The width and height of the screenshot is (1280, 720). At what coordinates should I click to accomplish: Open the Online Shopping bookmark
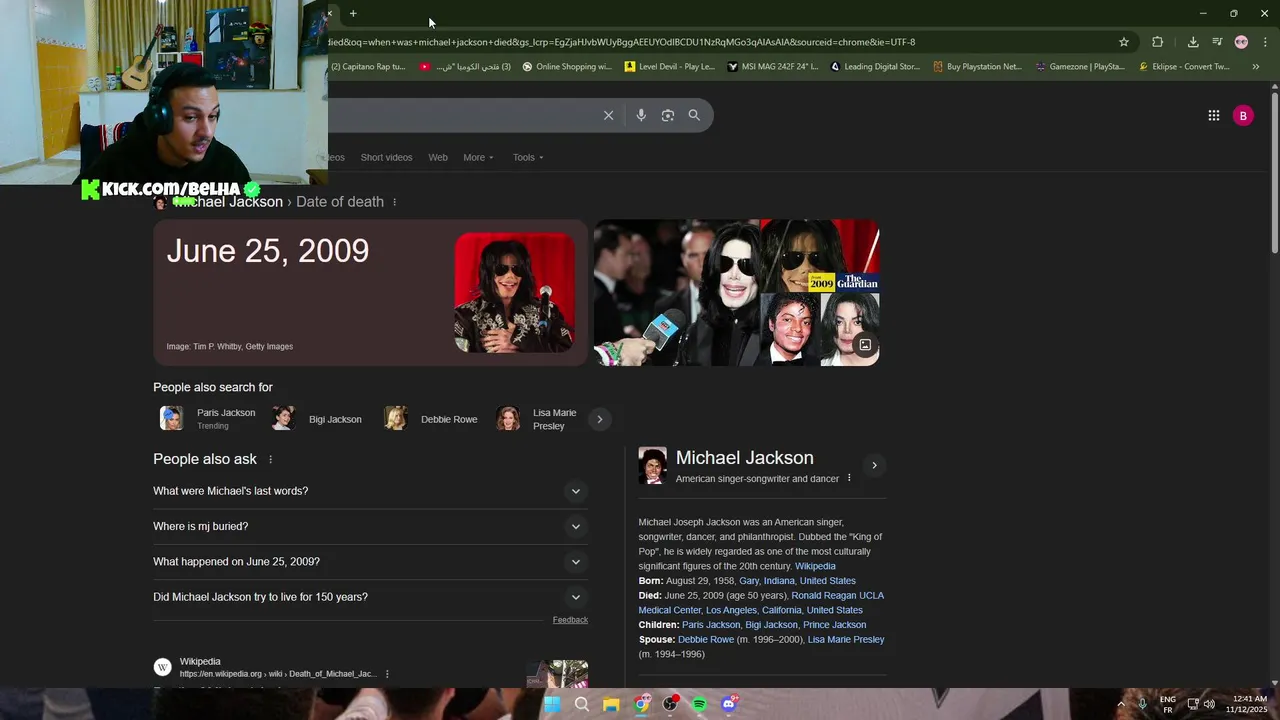[x=567, y=67]
